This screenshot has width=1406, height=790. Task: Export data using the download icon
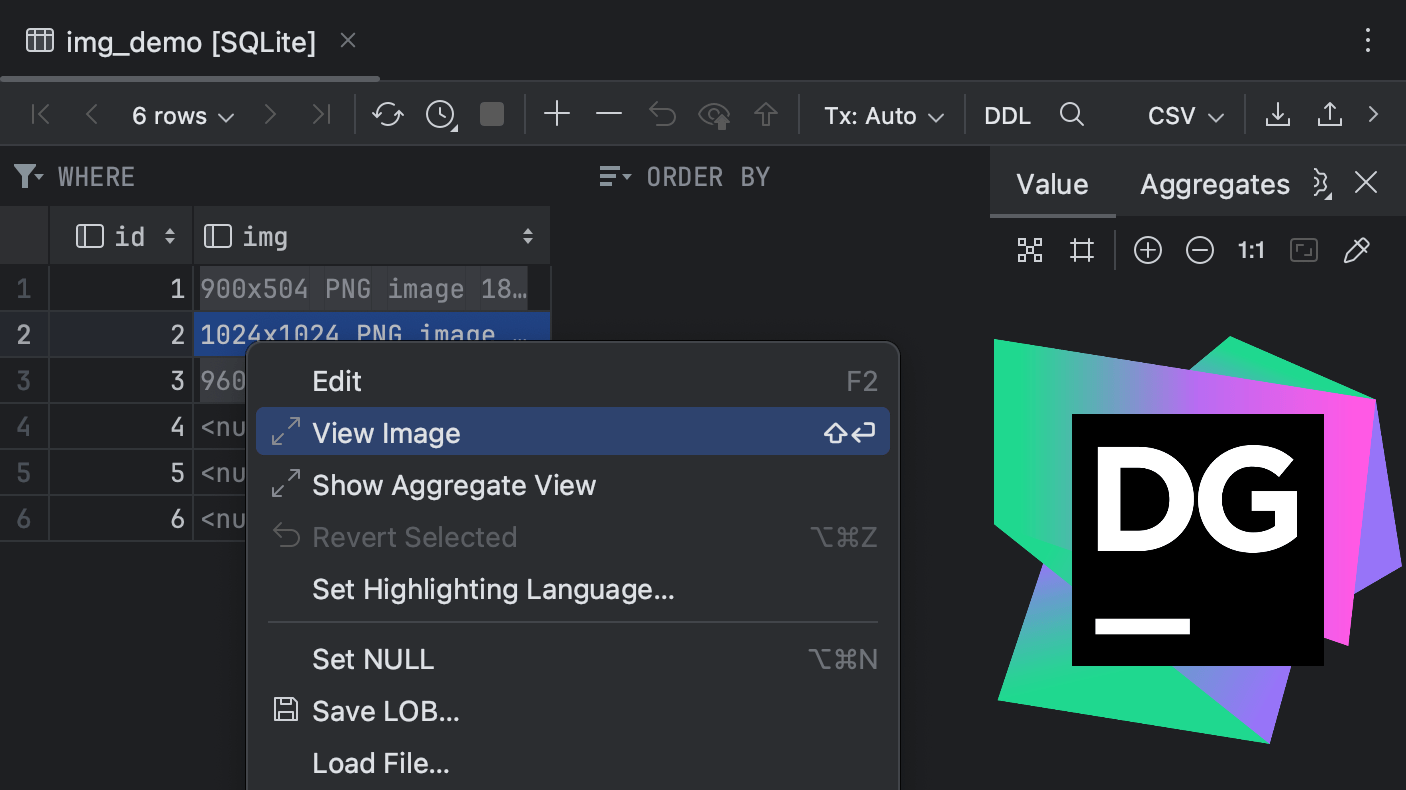coord(1277,114)
